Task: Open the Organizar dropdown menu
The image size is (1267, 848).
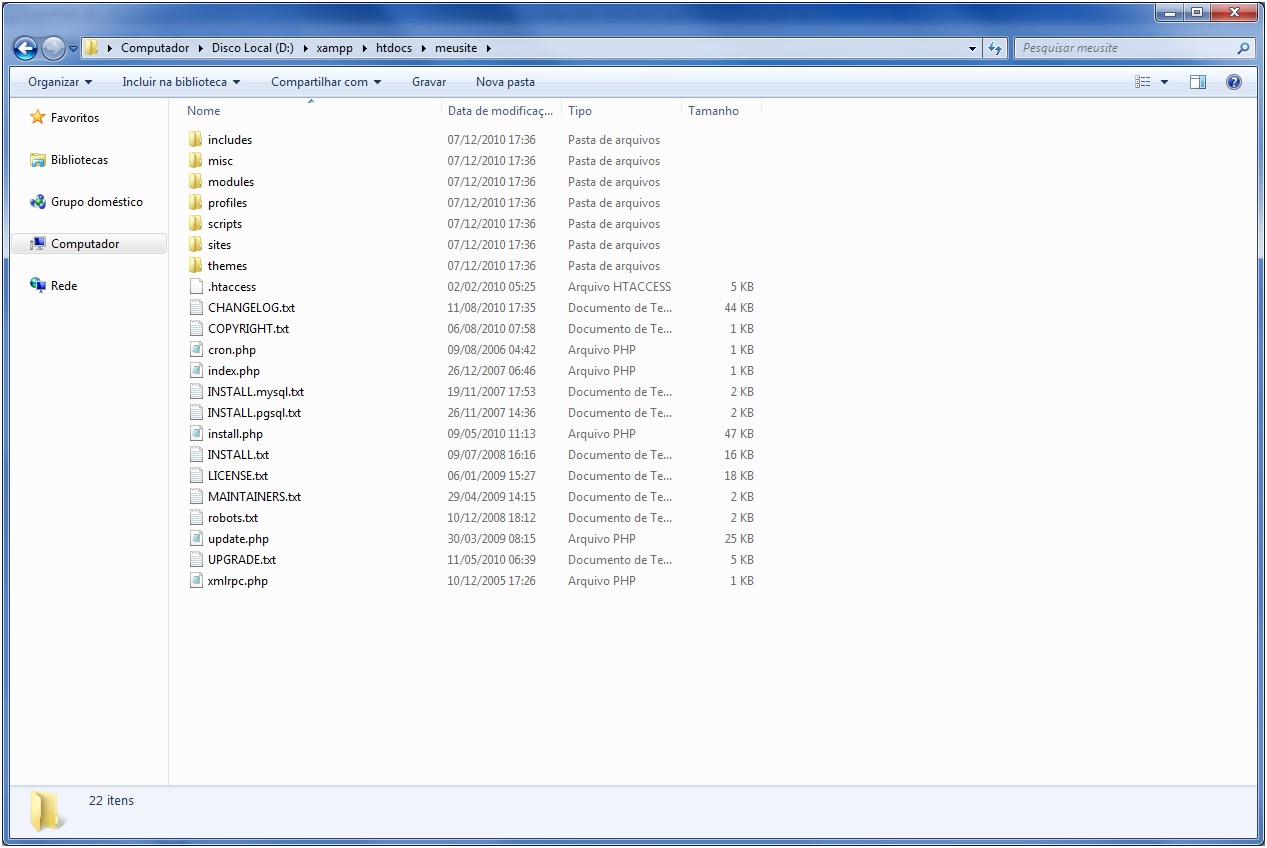Action: (60, 82)
